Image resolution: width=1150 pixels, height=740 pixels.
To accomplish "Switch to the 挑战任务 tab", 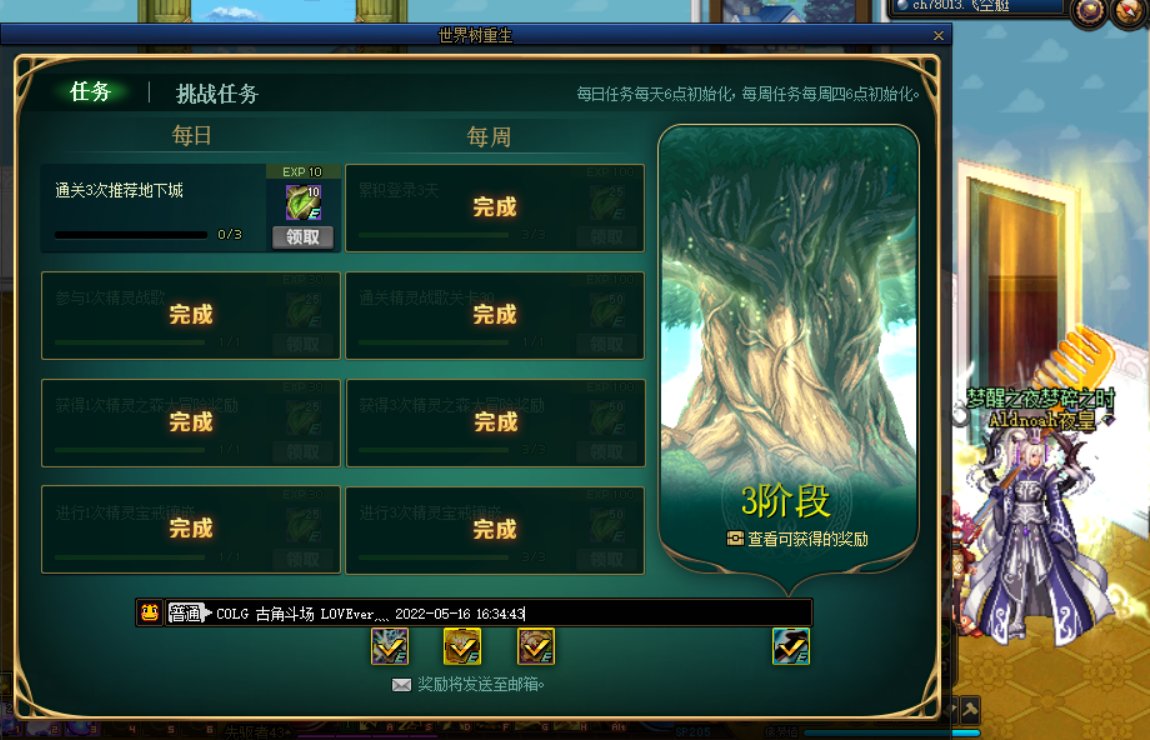I will [x=217, y=94].
